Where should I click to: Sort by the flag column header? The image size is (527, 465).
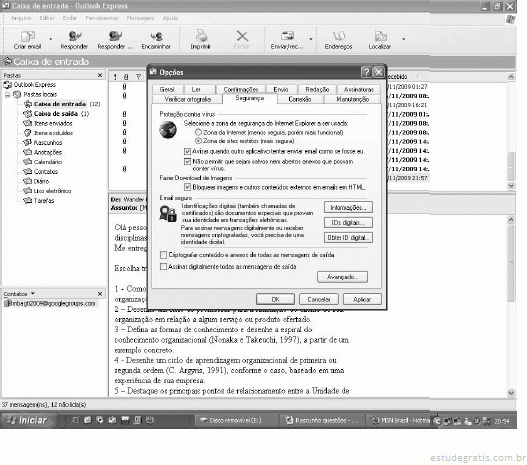pyautogui.click(x=138, y=77)
